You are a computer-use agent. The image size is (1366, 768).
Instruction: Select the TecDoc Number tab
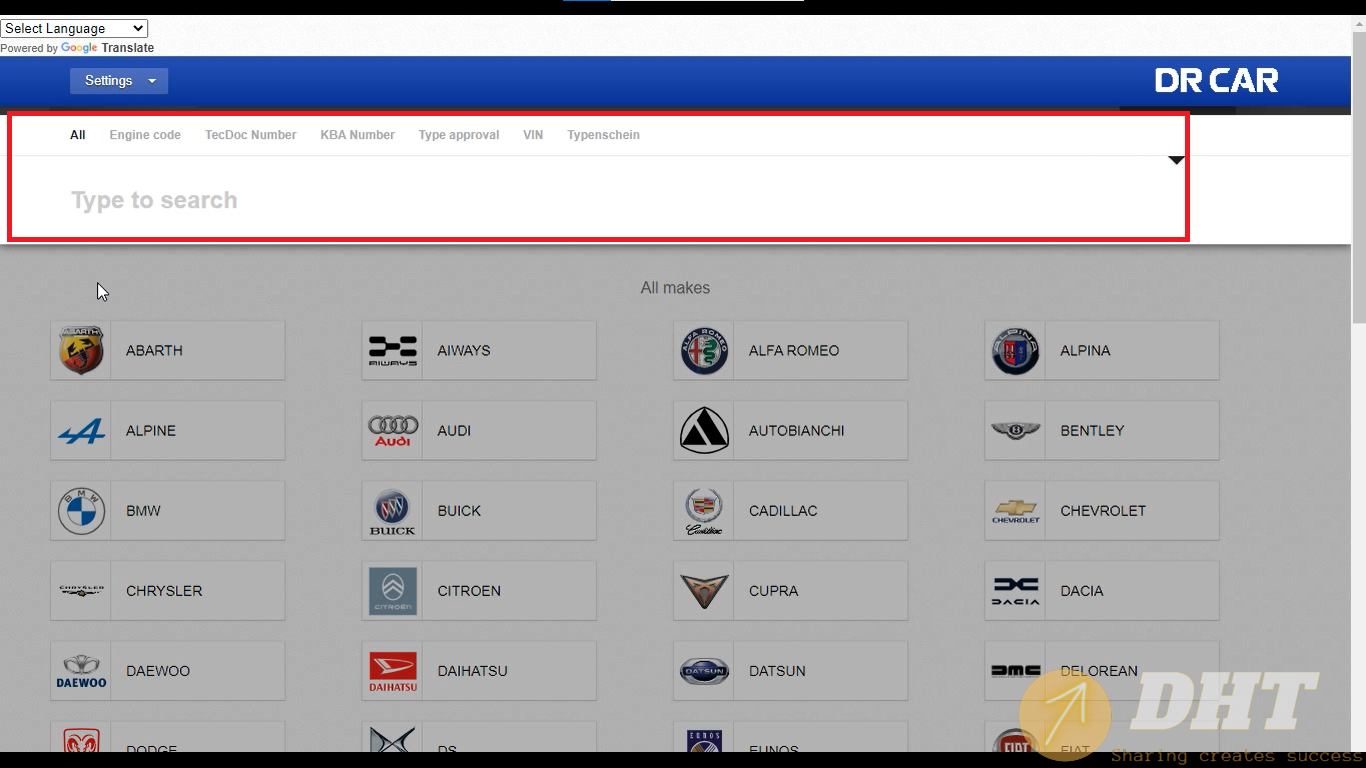[251, 135]
